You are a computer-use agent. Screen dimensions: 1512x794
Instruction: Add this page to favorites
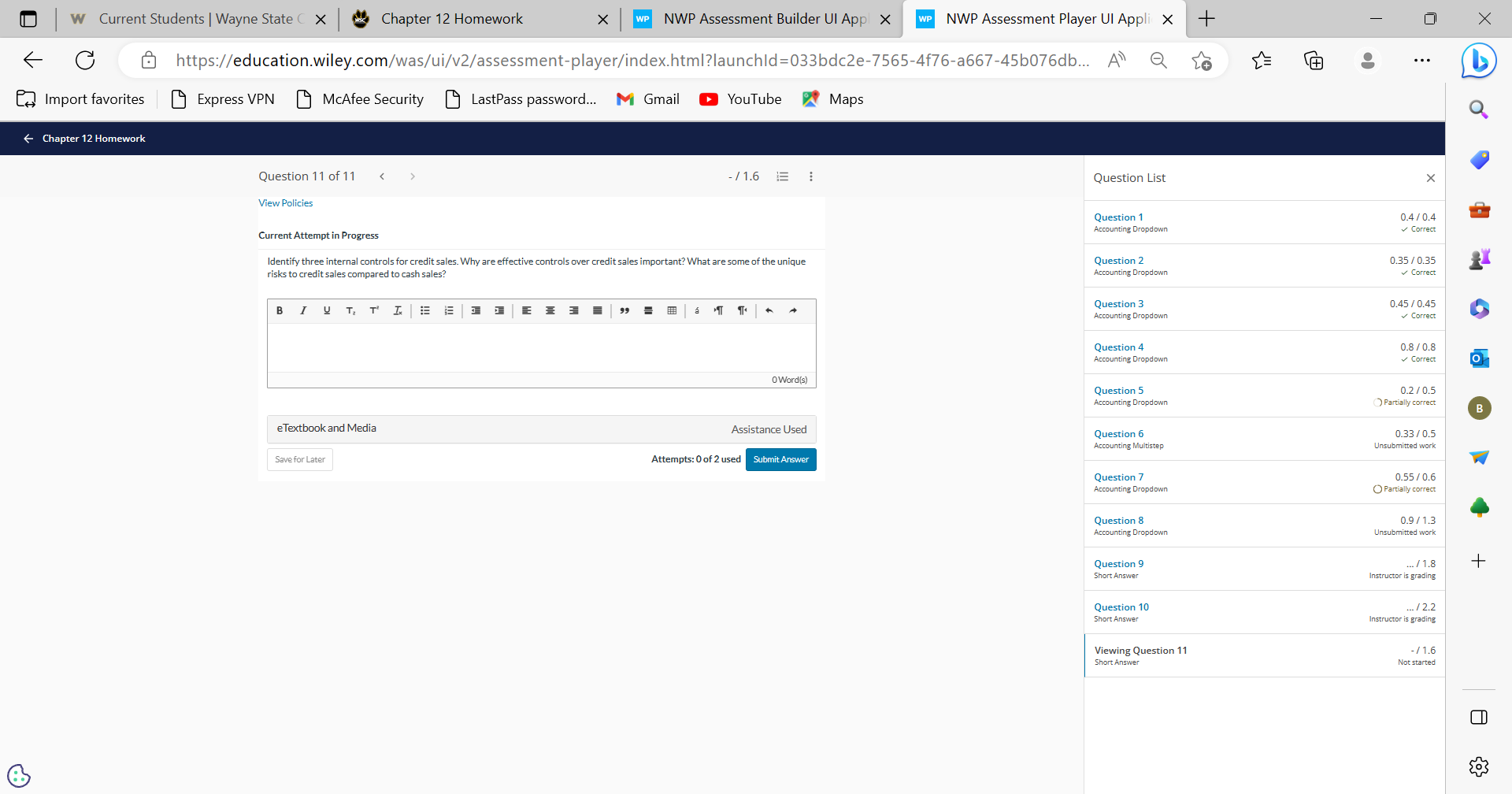(1202, 60)
